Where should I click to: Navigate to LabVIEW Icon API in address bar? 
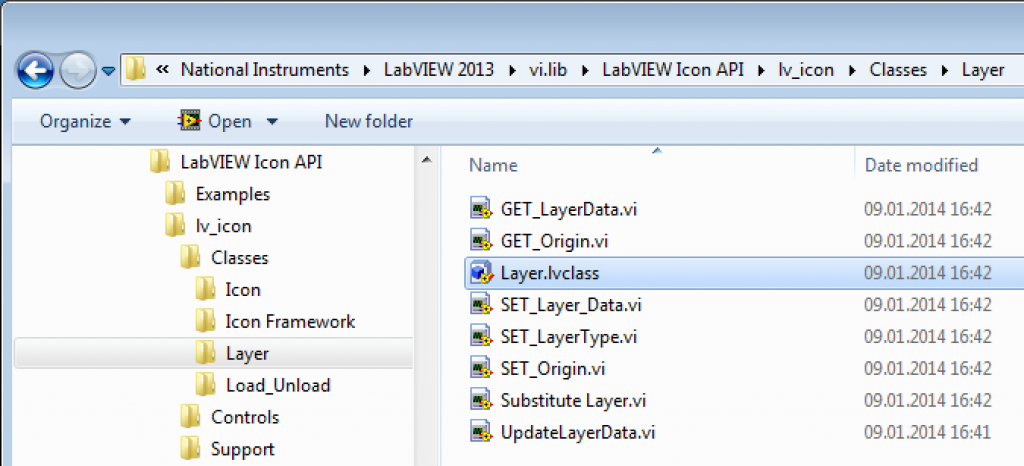point(673,70)
